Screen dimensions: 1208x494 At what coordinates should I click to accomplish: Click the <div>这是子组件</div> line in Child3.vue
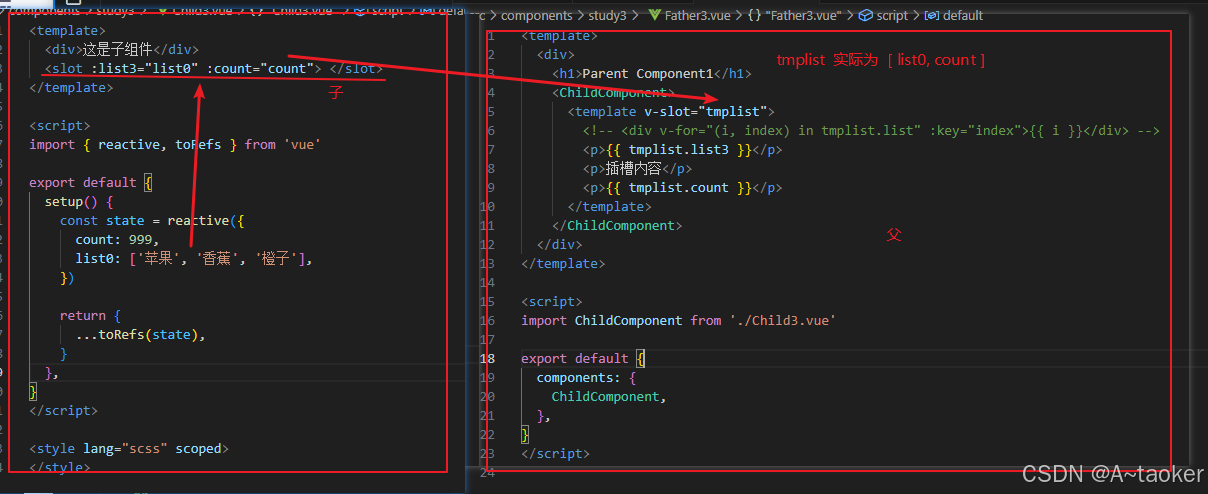tap(122, 49)
